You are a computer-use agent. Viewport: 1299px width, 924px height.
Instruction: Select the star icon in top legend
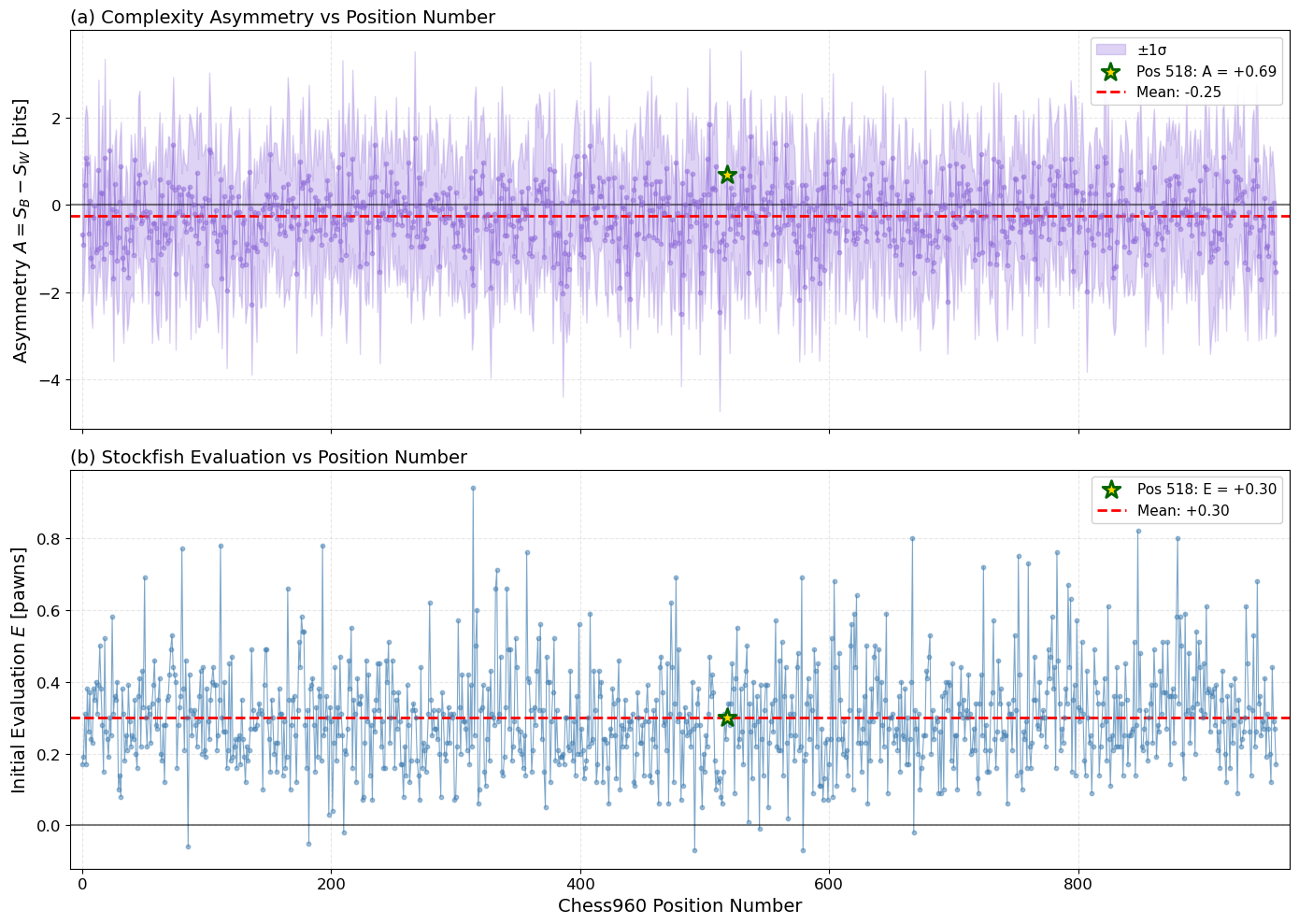[x=1110, y=72]
